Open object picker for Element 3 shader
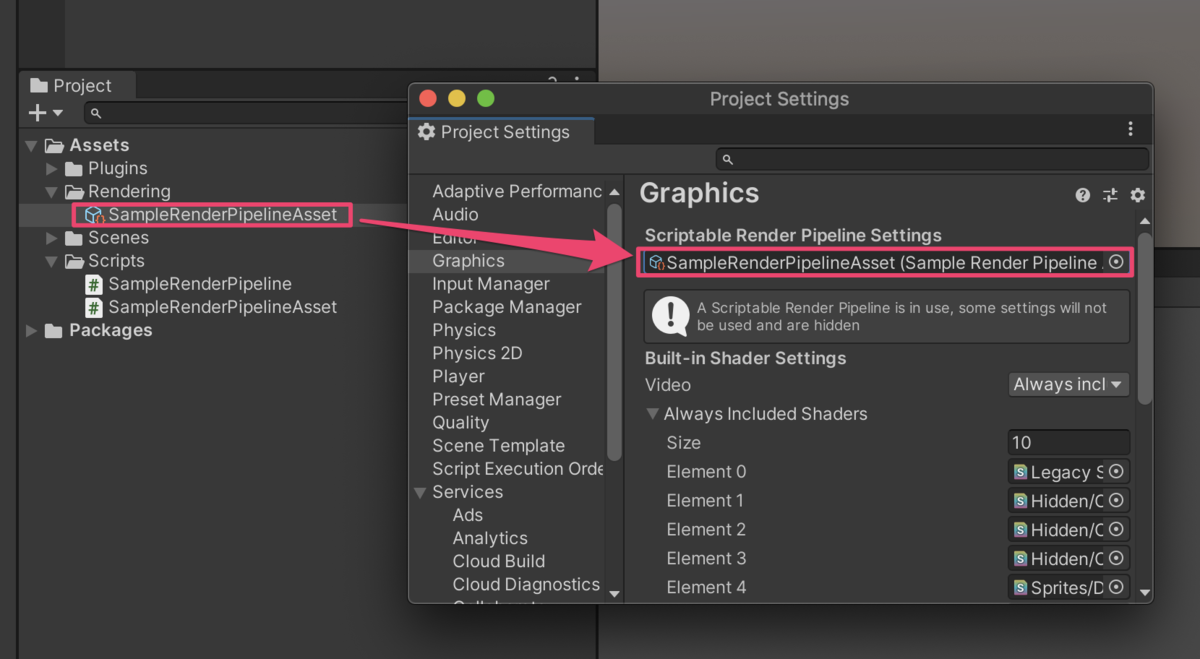This screenshot has width=1200, height=659. (1117, 559)
